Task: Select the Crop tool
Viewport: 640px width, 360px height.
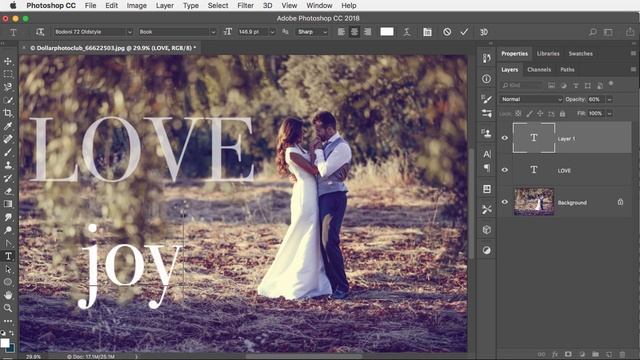Action: 8,113
